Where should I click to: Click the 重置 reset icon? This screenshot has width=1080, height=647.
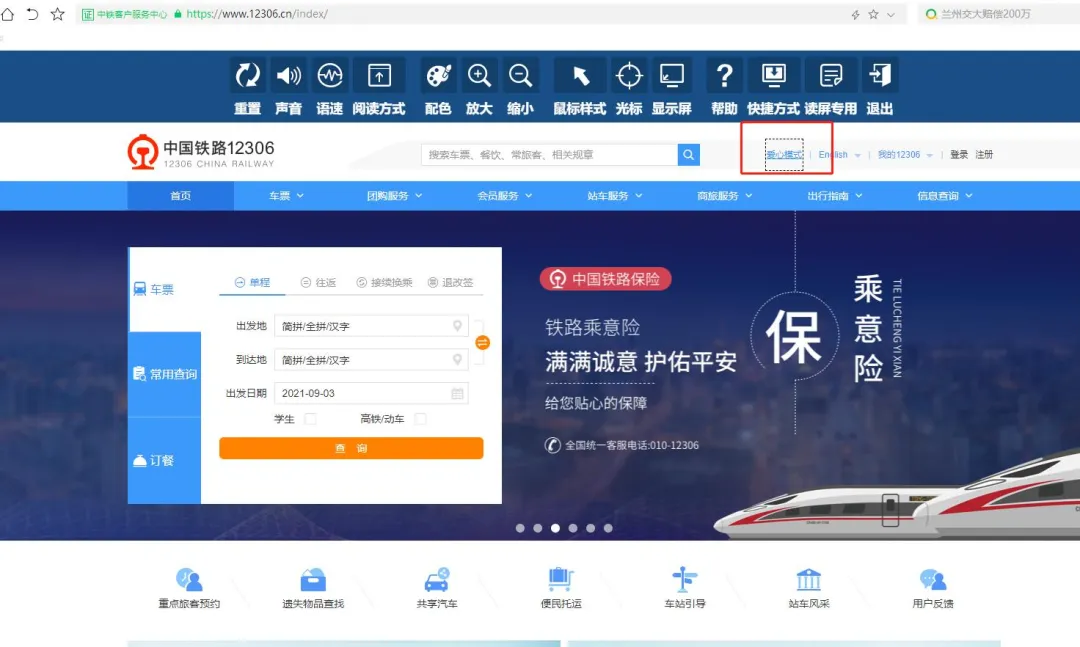coord(247,75)
